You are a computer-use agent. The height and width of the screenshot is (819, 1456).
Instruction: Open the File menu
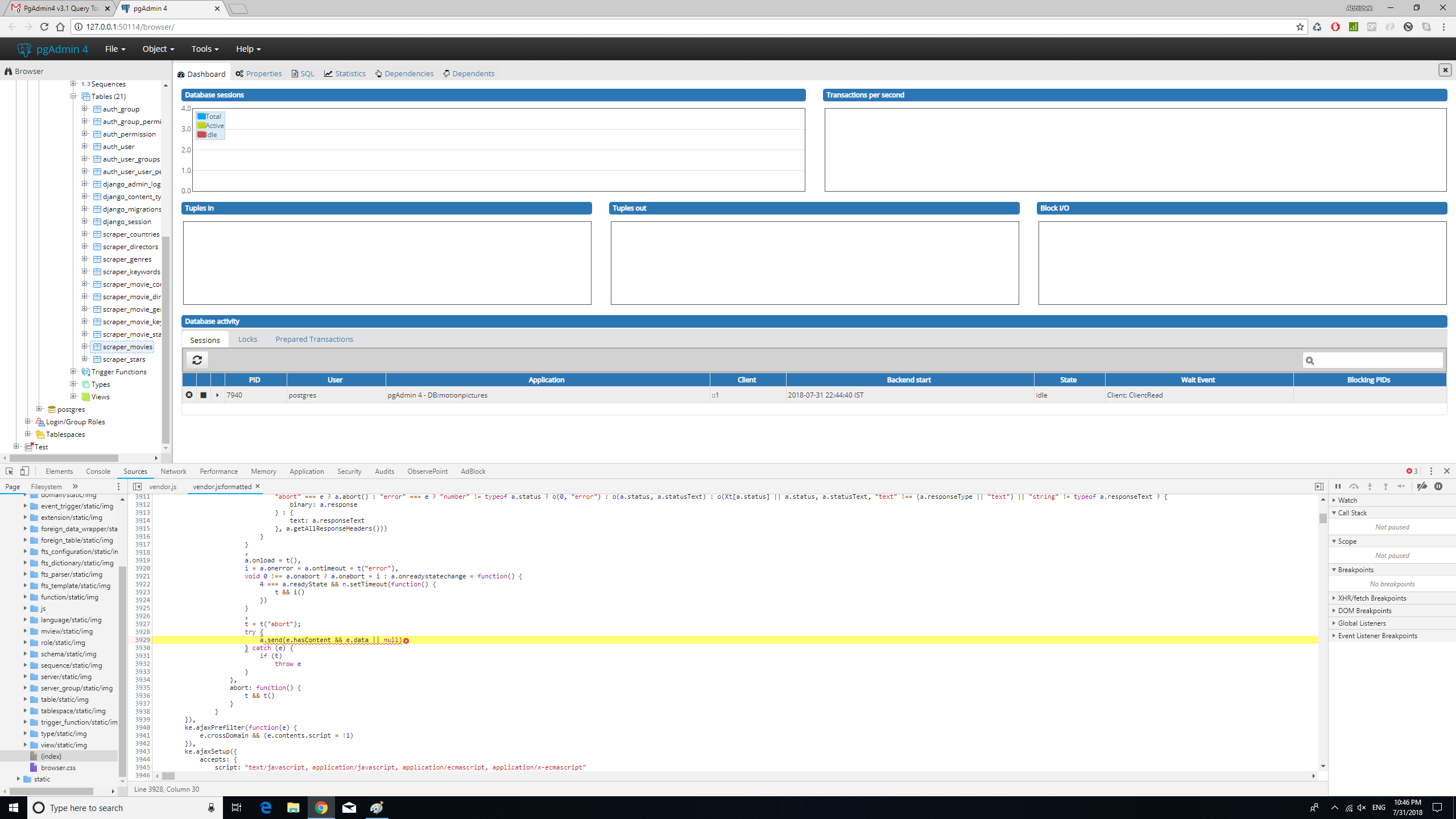pyautogui.click(x=115, y=49)
